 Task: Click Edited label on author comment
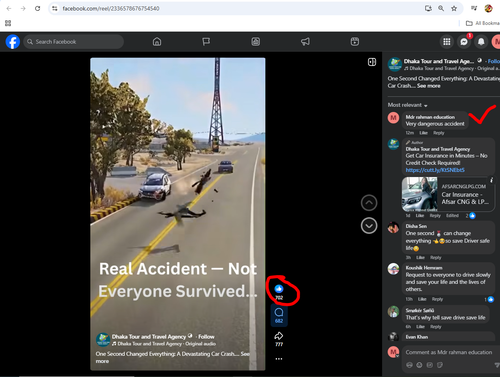coord(452,216)
